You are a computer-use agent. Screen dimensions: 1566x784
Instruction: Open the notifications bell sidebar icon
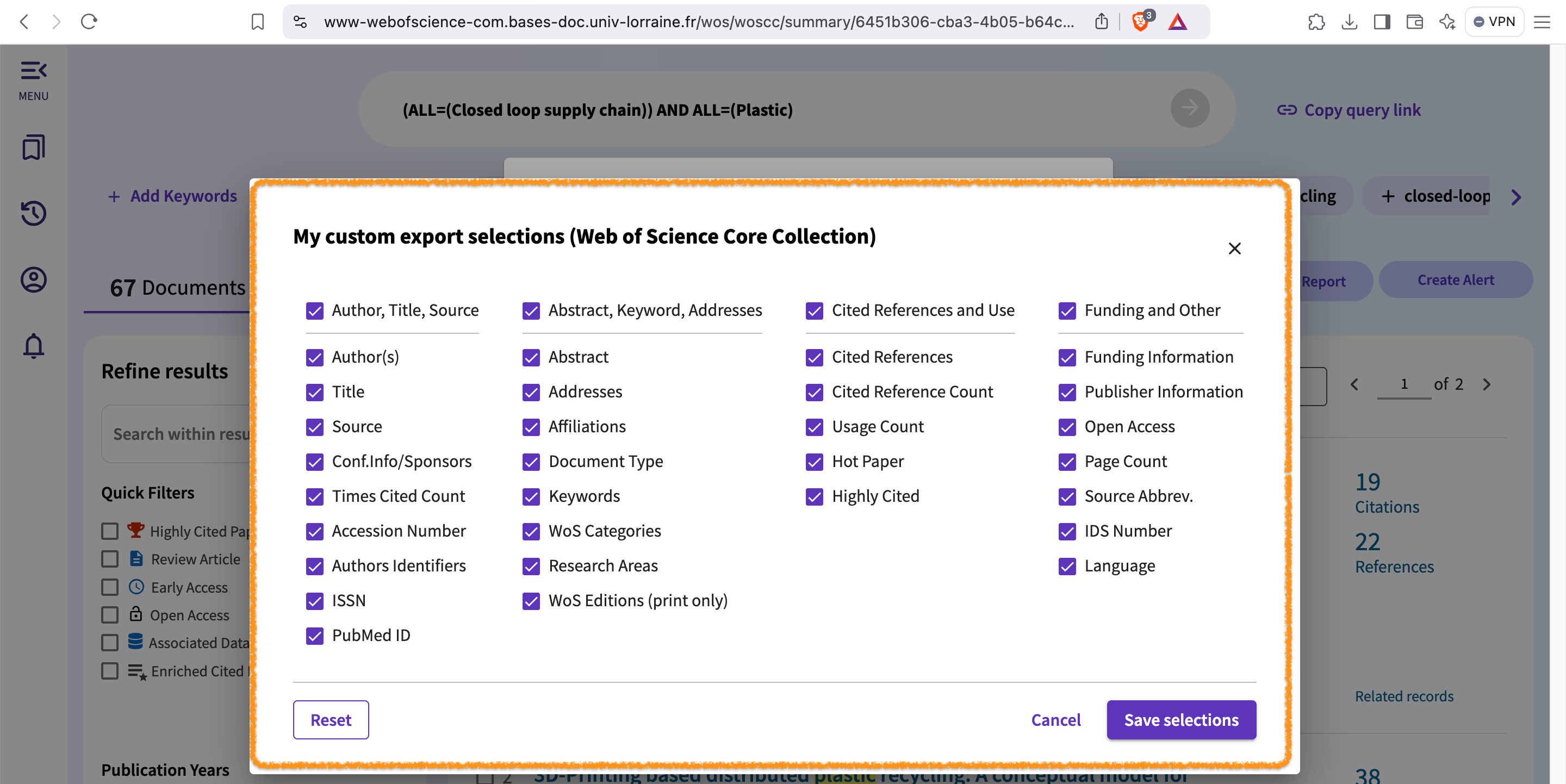coord(33,346)
